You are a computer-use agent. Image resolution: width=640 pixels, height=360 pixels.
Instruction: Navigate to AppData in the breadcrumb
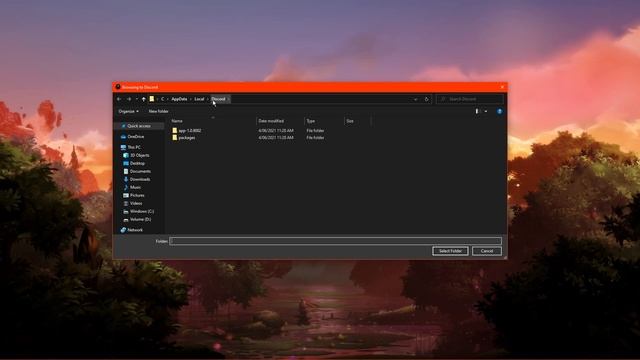pyautogui.click(x=179, y=99)
